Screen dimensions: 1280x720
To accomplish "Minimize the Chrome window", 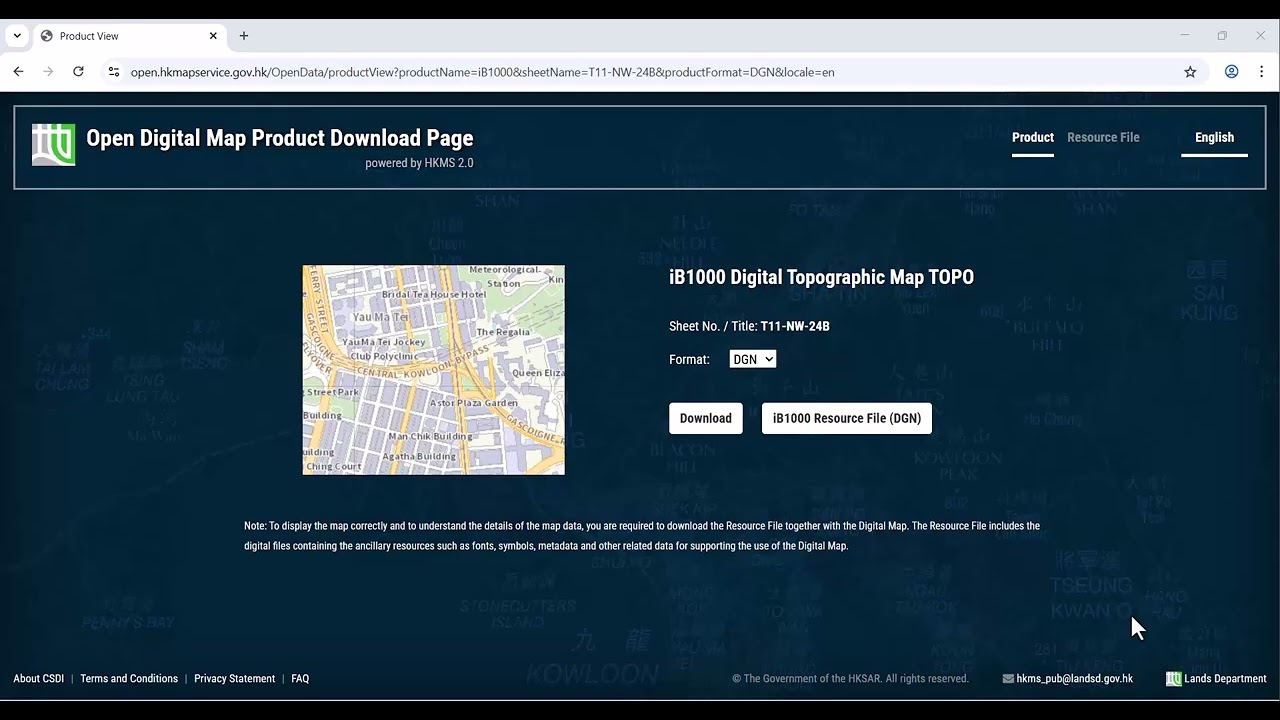I will pyautogui.click(x=1185, y=36).
